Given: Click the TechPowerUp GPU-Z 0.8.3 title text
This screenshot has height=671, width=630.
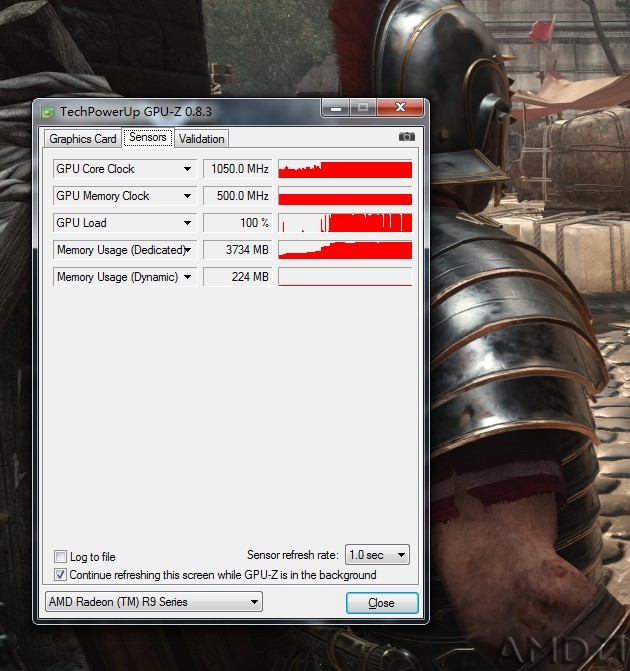Looking at the screenshot, I should click(x=136, y=112).
